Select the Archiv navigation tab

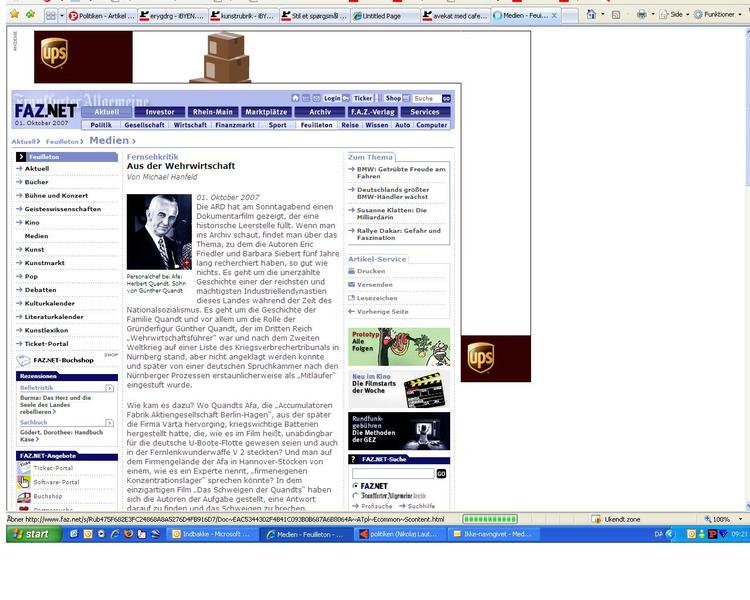pos(320,112)
